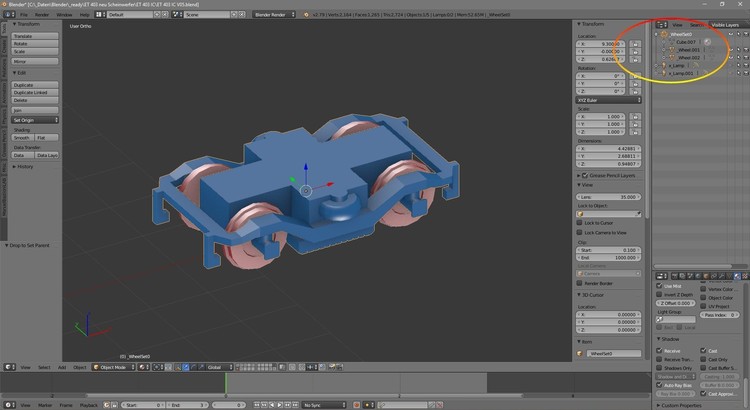Screen dimensions: 750x410
Task: Click the Rotate button
Action: pyautogui.click(x=35, y=44)
